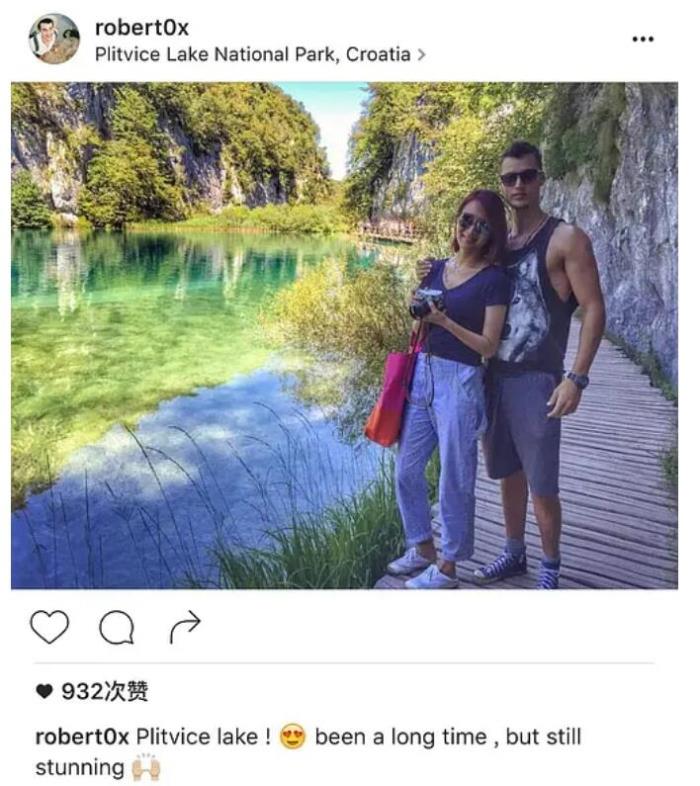Click the caption text 'been a long time'
700x786 pixels.
click(x=401, y=737)
